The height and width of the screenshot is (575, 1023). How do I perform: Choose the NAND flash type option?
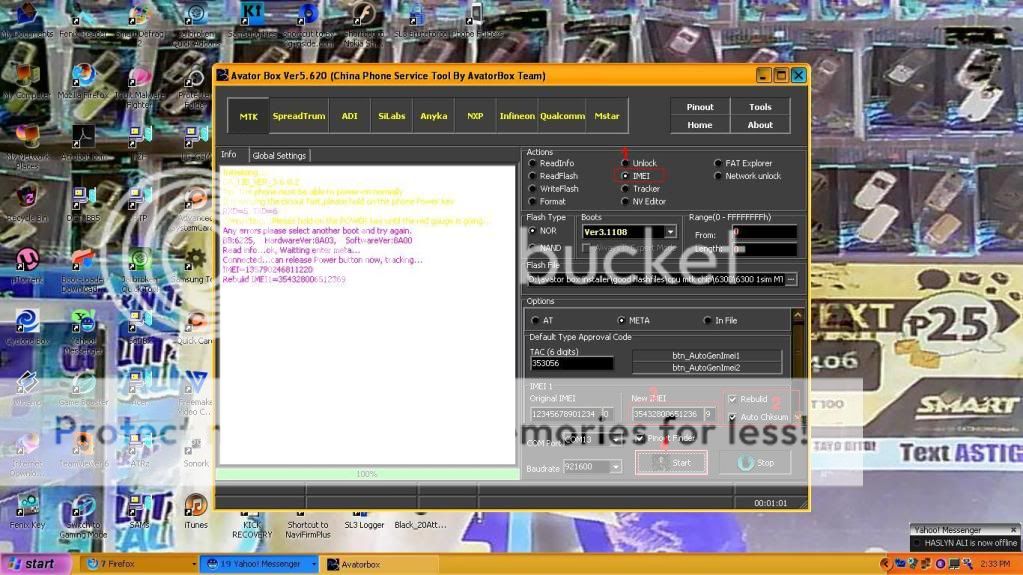coord(533,247)
